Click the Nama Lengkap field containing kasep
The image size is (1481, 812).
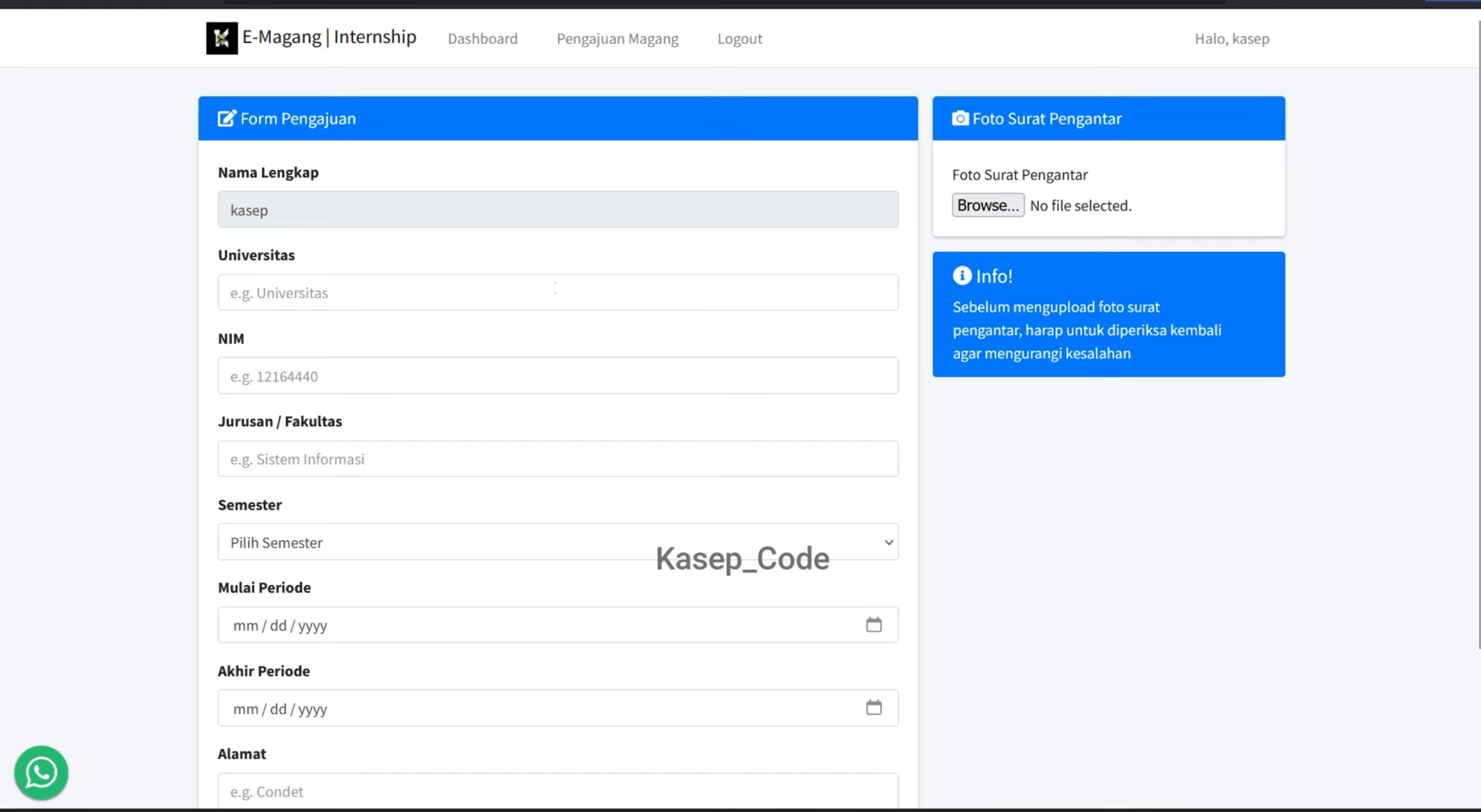click(x=558, y=209)
